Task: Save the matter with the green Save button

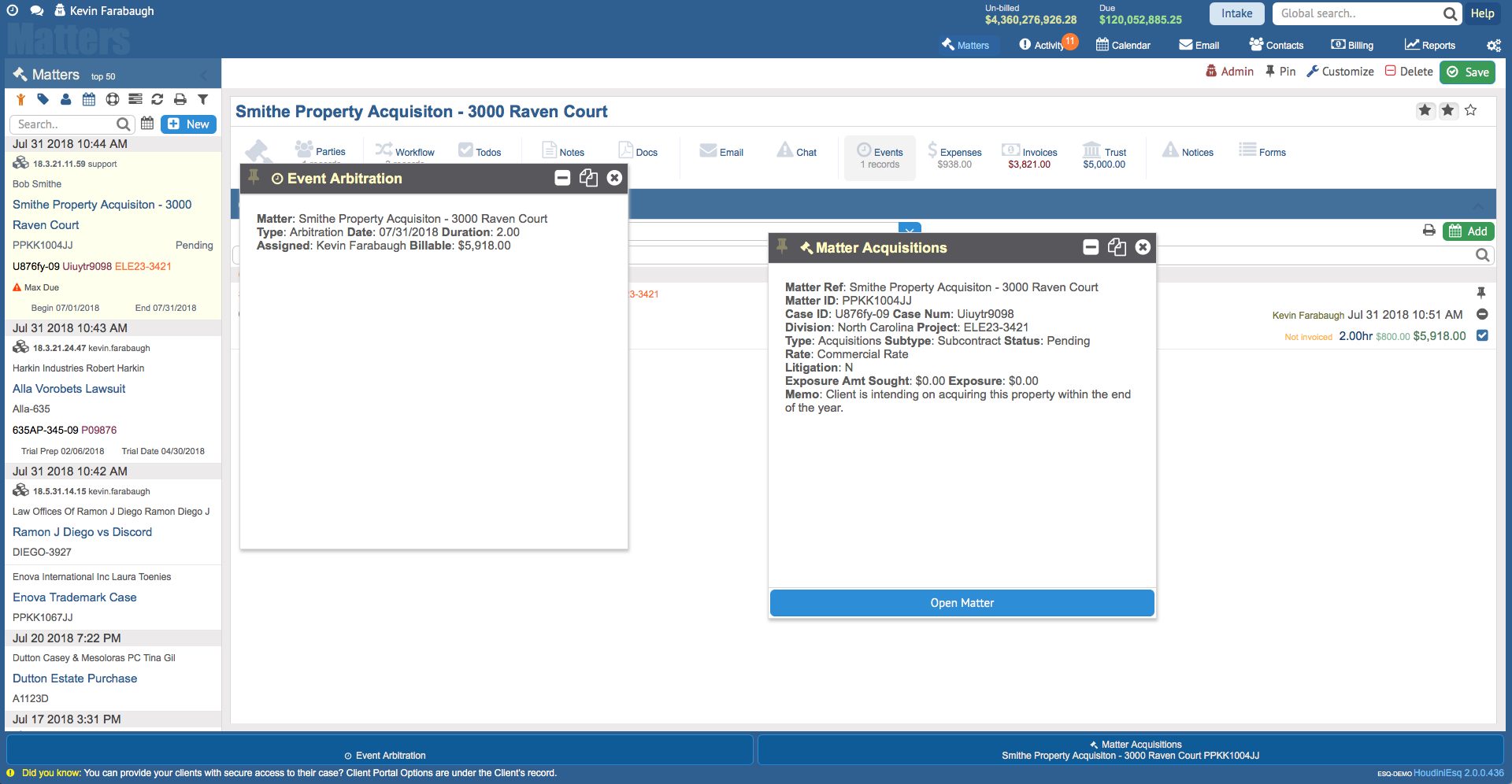Action: click(1468, 72)
